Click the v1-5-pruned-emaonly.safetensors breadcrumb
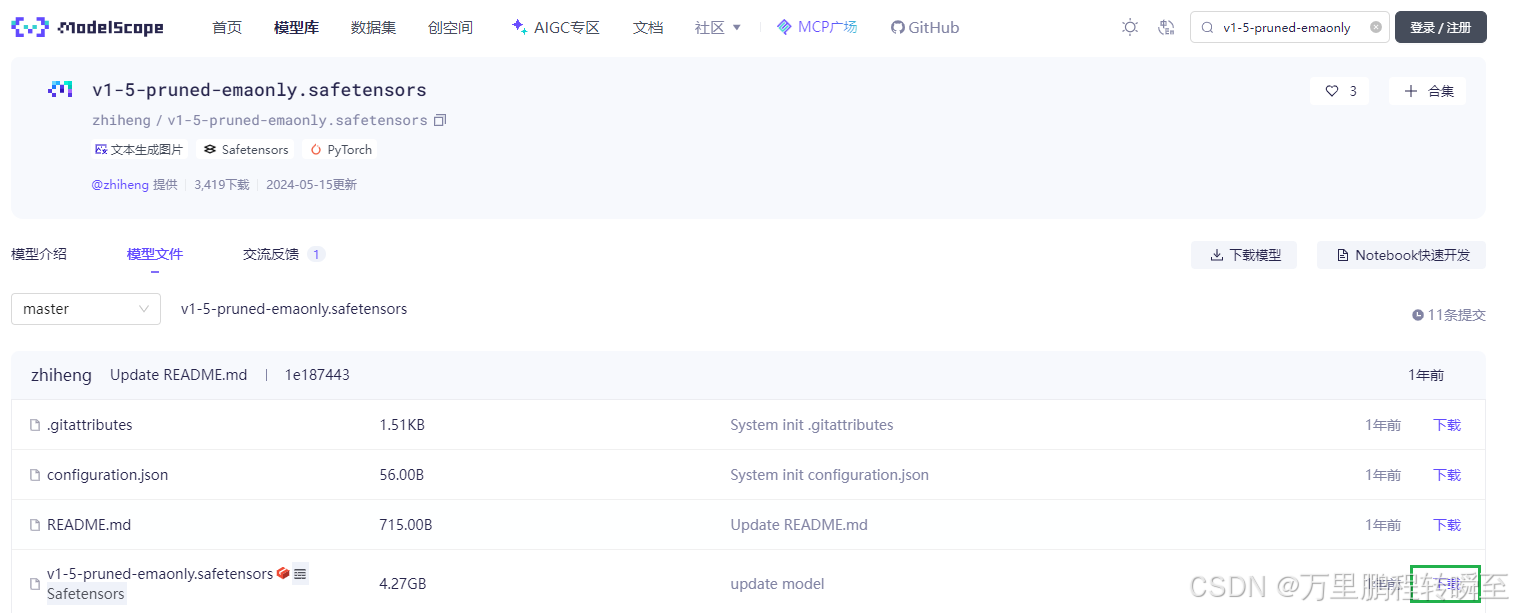The width and height of the screenshot is (1513, 613). click(x=294, y=309)
